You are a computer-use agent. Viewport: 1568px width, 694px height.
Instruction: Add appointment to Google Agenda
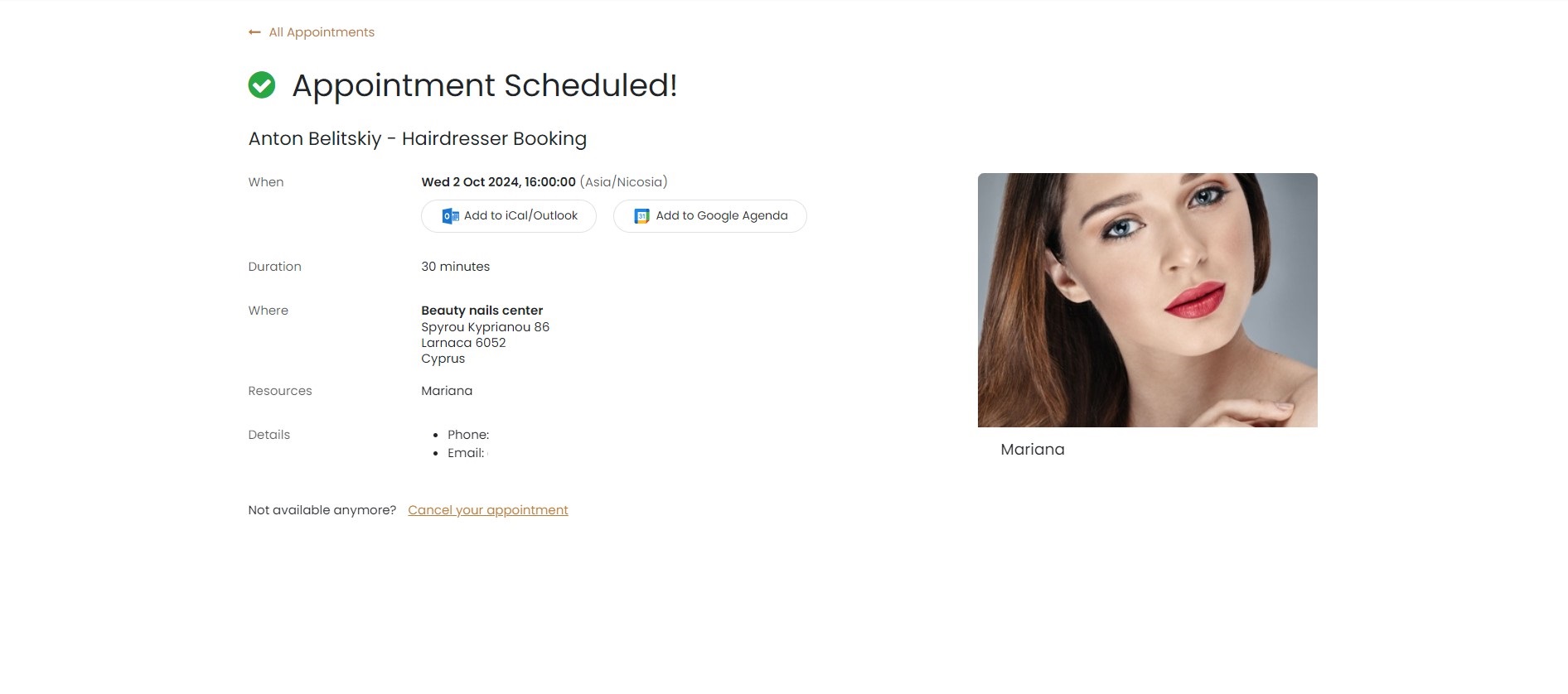click(709, 216)
